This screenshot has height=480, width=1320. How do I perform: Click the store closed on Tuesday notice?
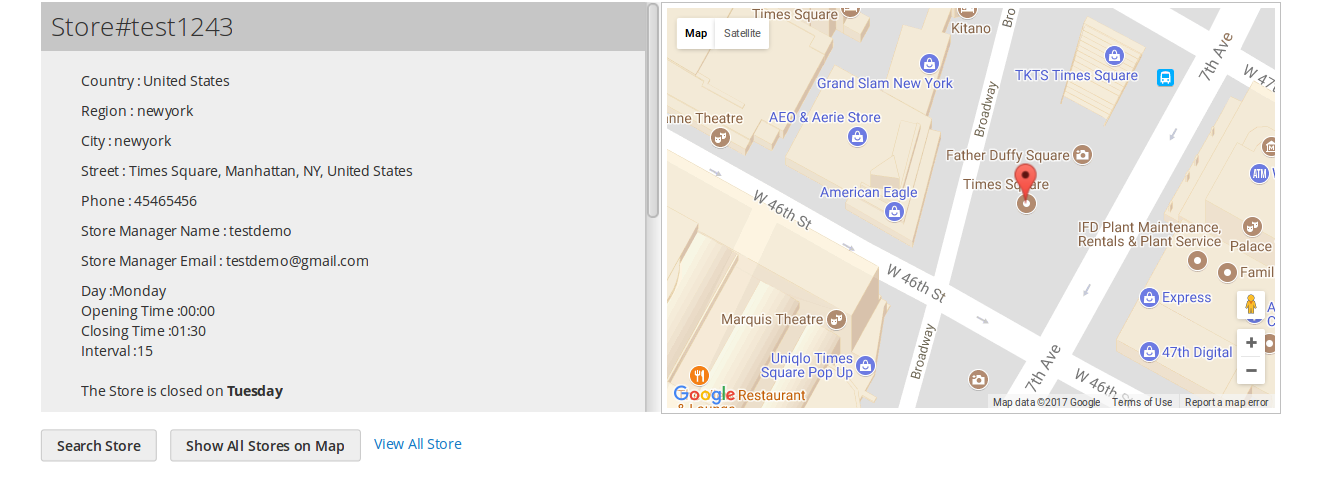[182, 391]
